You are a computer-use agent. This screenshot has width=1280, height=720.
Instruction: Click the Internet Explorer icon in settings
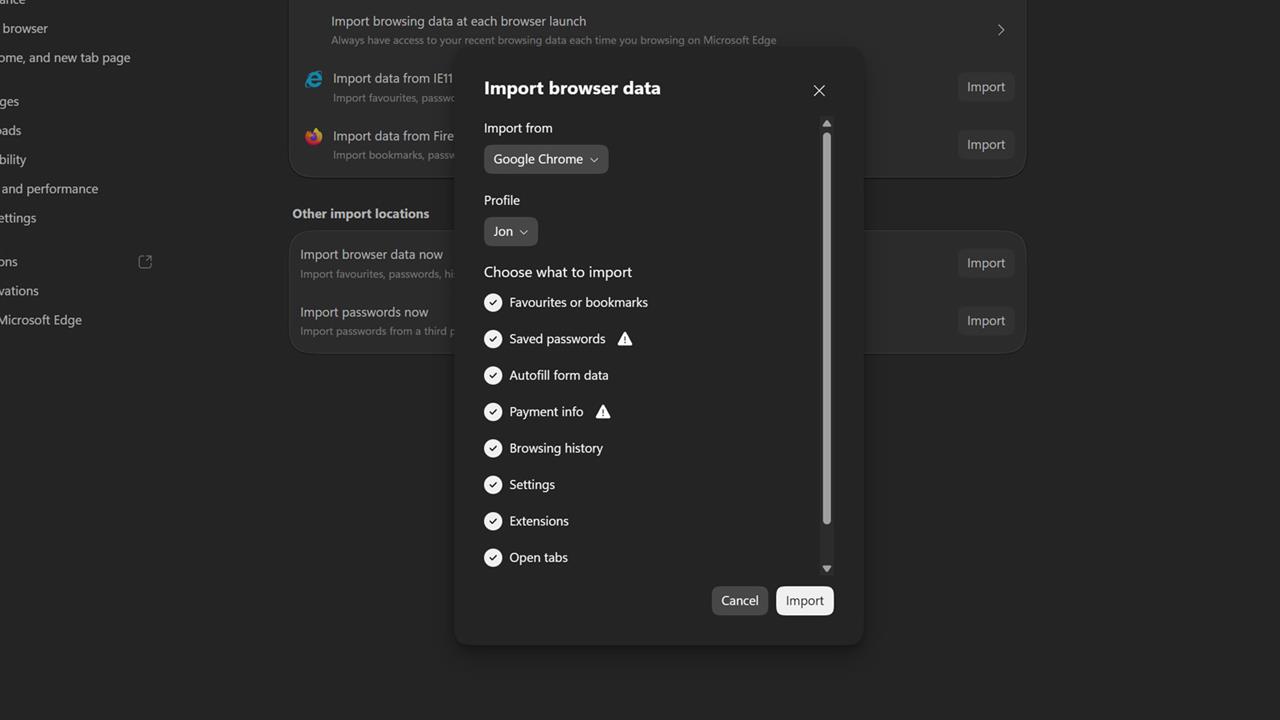314,79
